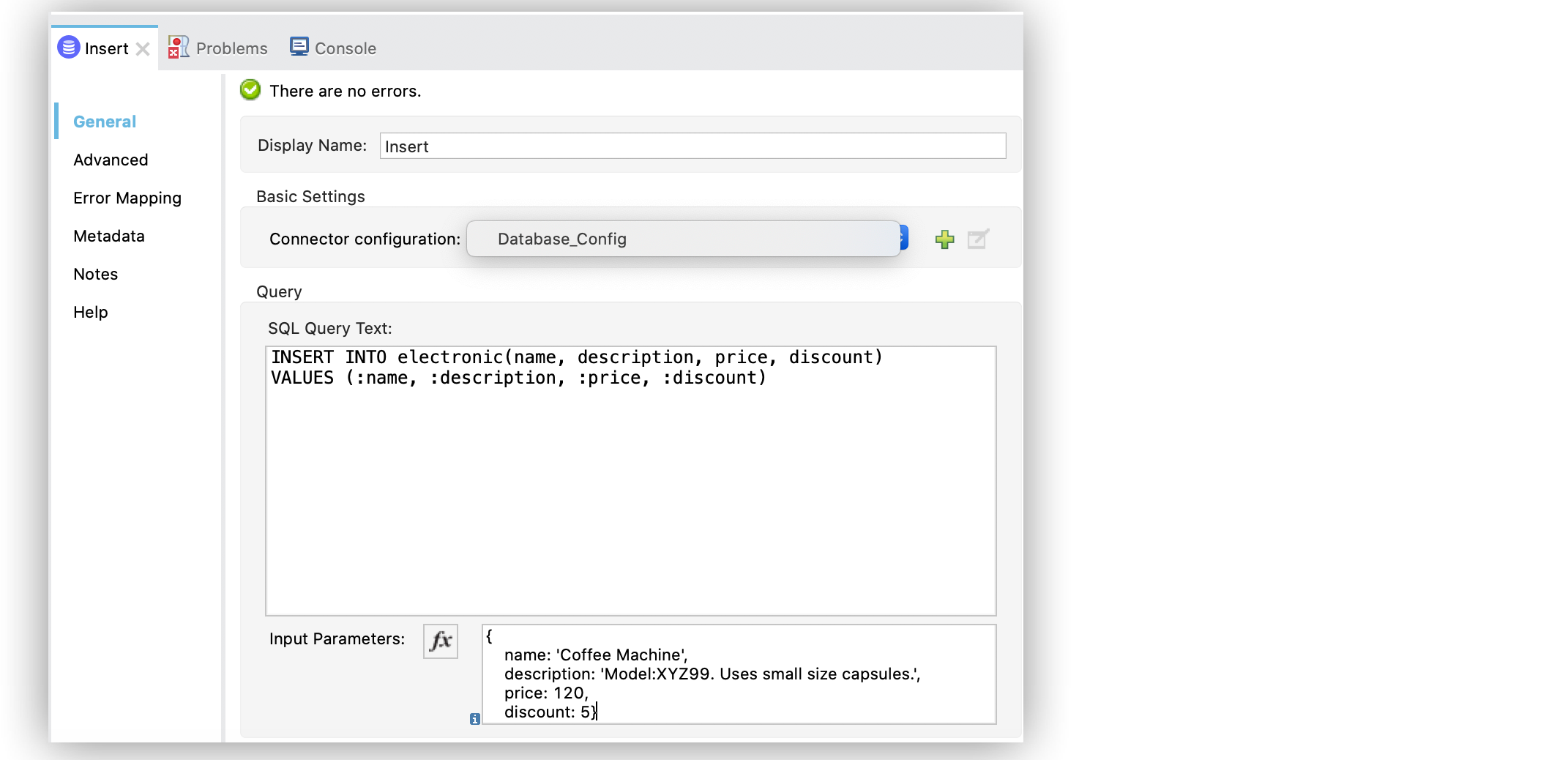Click inside the Display Name field
1568x760 pixels.
coord(692,146)
